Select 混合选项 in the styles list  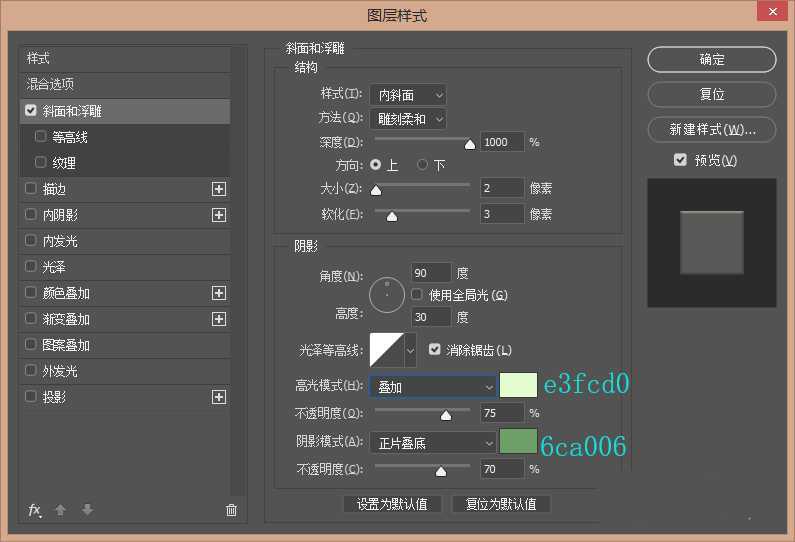tap(50, 85)
